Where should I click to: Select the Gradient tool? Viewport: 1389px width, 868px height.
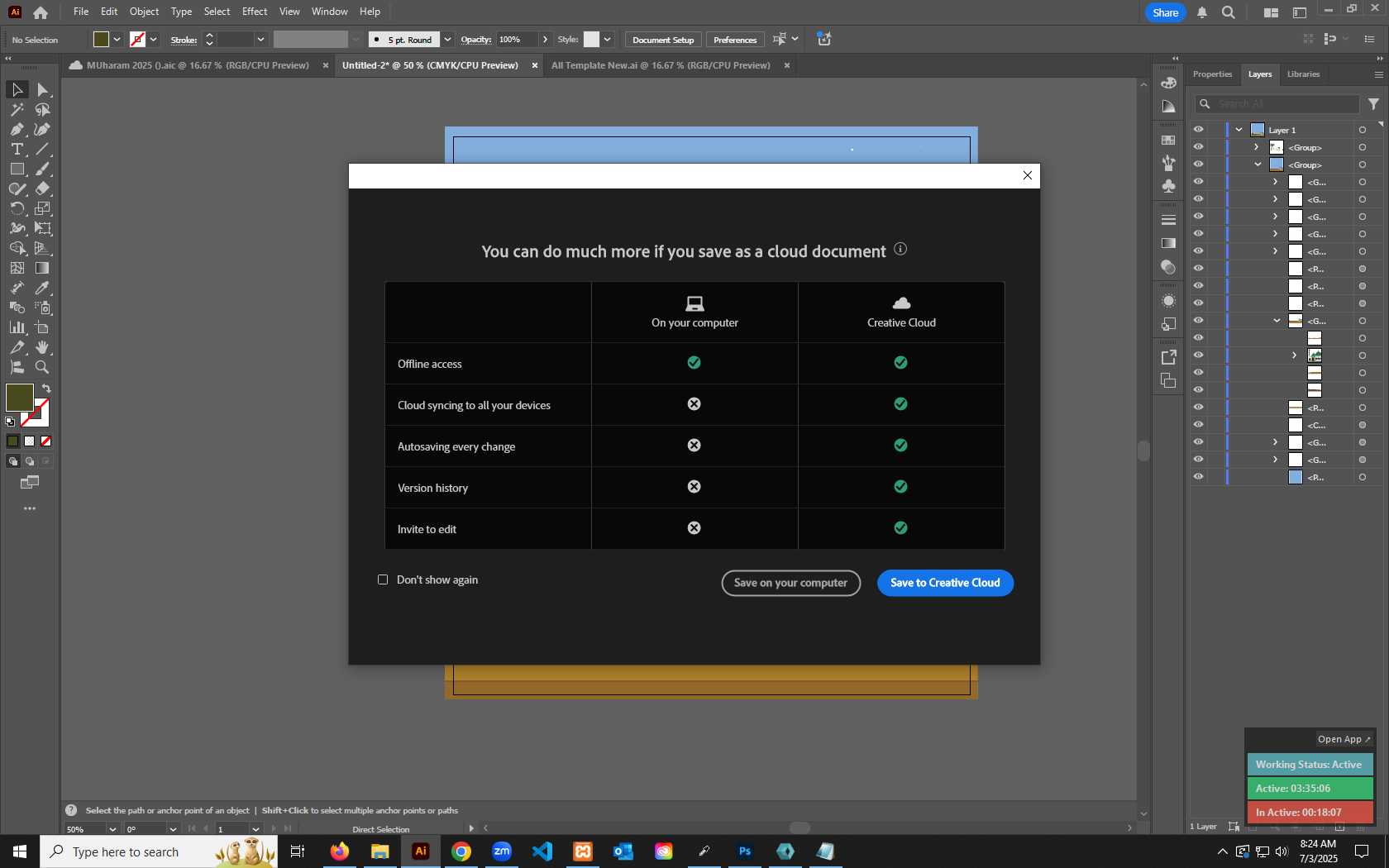coord(43,268)
